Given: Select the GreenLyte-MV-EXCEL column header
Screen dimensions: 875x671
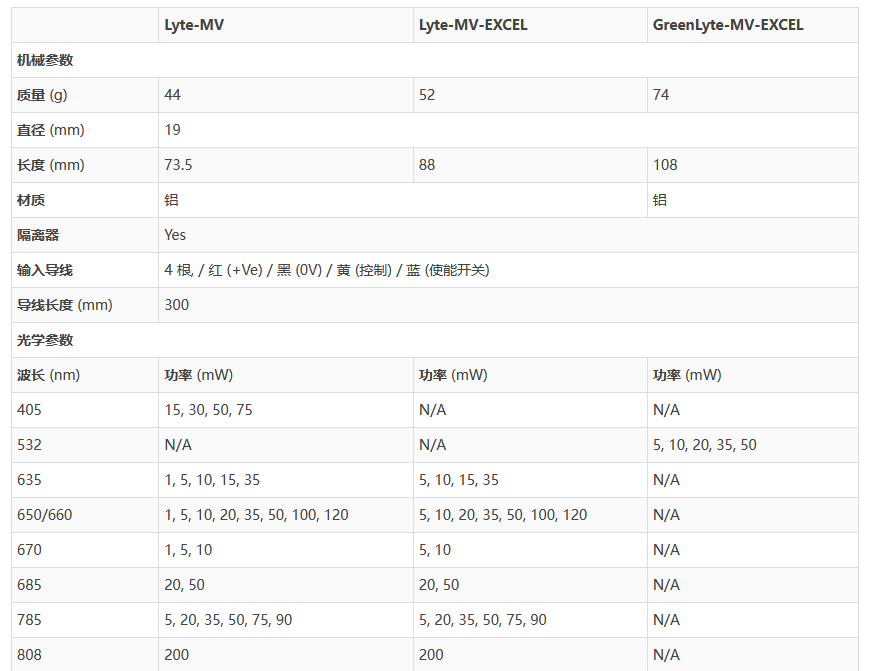Looking at the screenshot, I should [727, 25].
